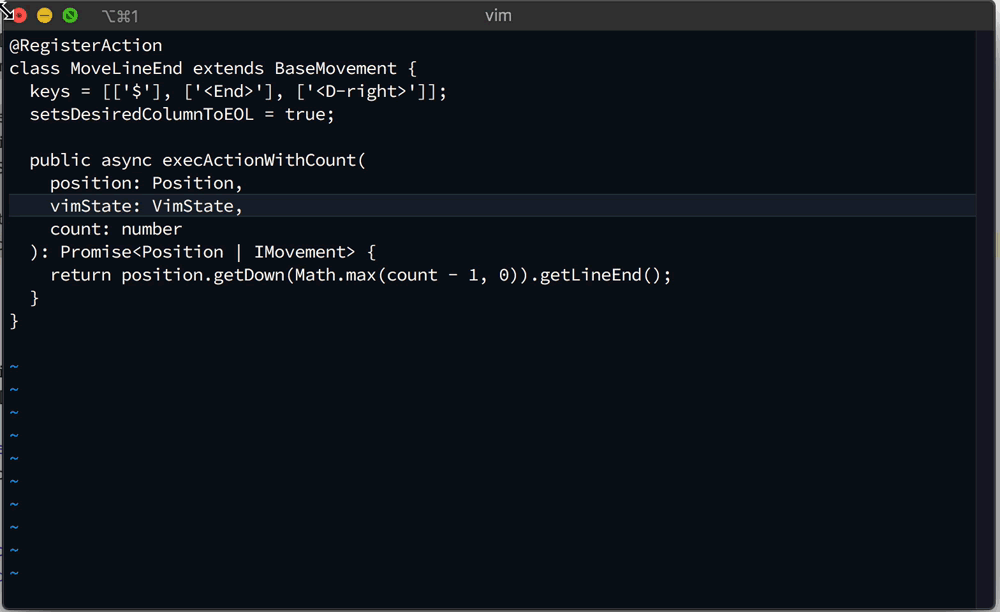1000x612 pixels.
Task: Click "Math.max(count" in the return statement
Action: point(366,275)
